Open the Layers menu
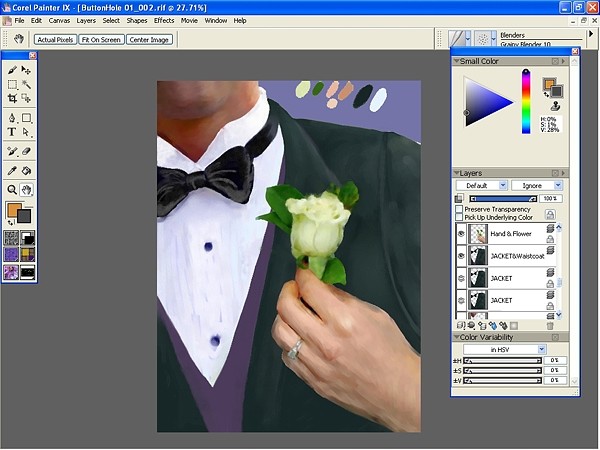This screenshot has height=450, width=600. [x=86, y=21]
